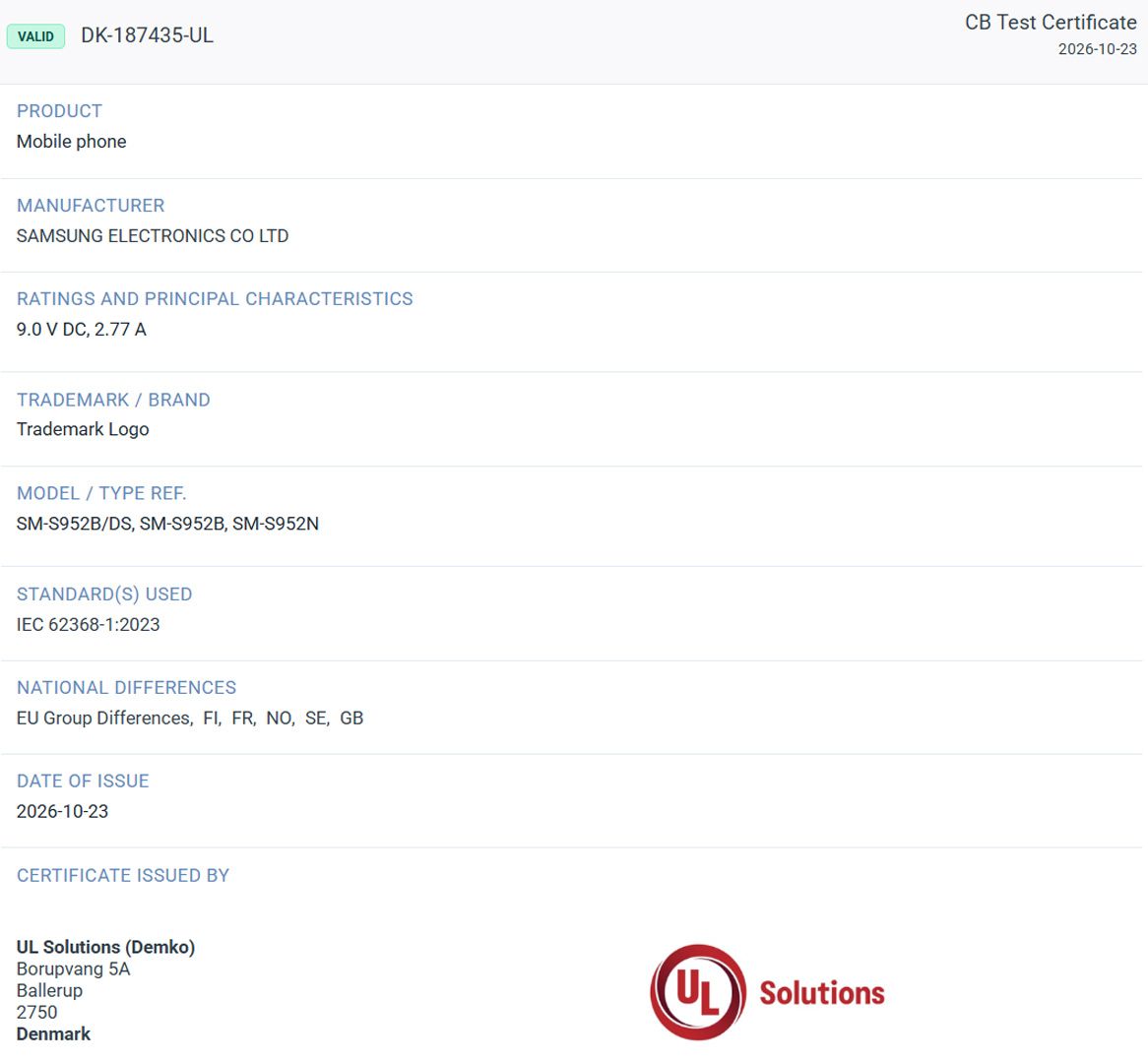Select the 'EU Group Differences' country list
Screen dimensions: 1148x1063
[190, 719]
